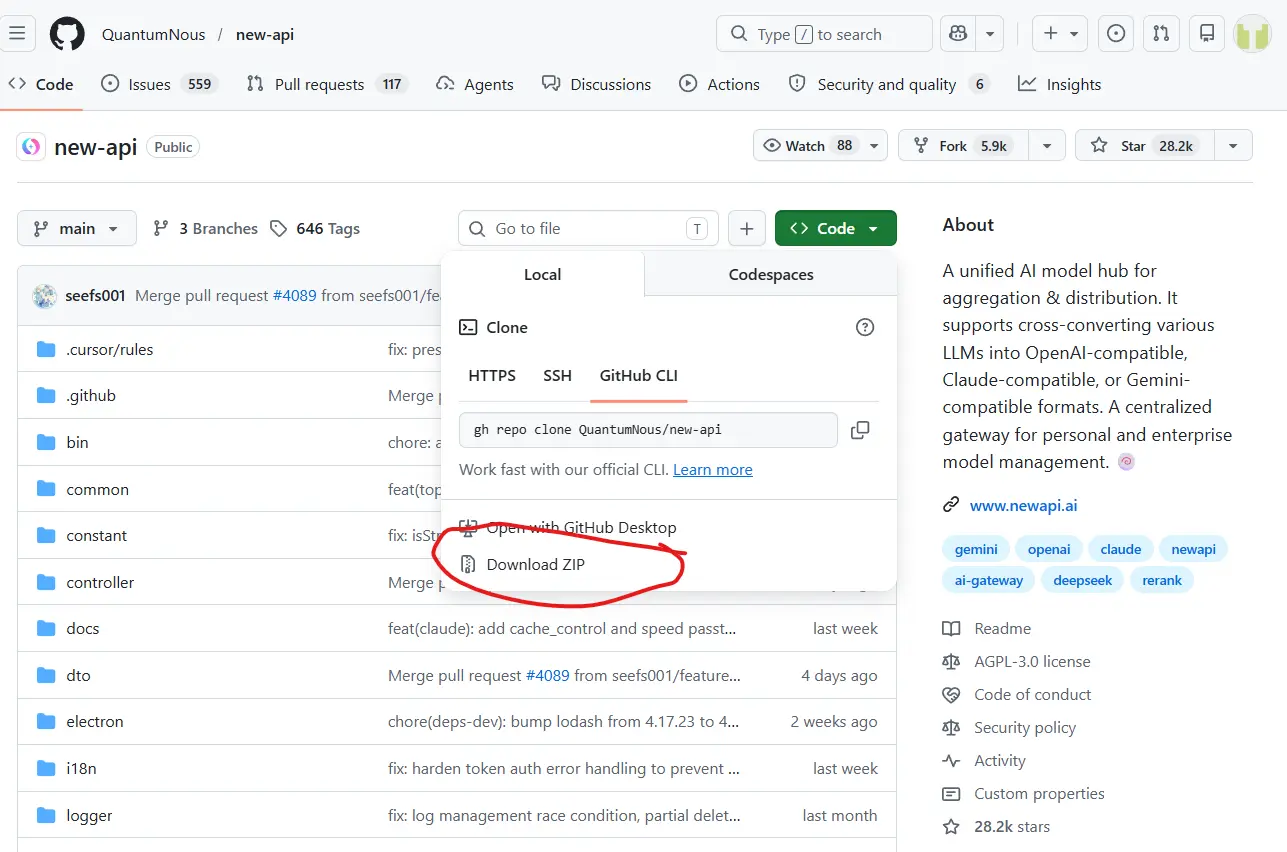This screenshot has width=1287, height=852.
Task: Focus the Type / to search box
Action: click(x=824, y=34)
